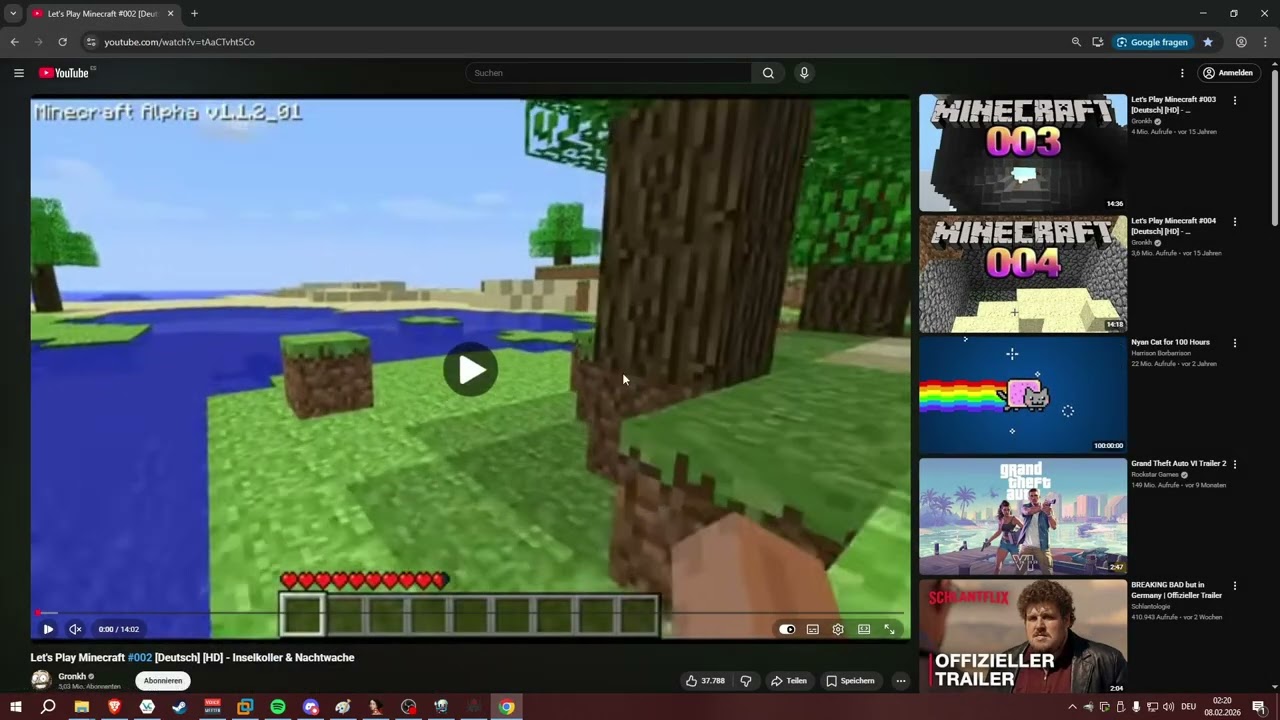This screenshot has width=1280, height=720.
Task: Open the tab search dropdown arrow
Action: click(13, 14)
